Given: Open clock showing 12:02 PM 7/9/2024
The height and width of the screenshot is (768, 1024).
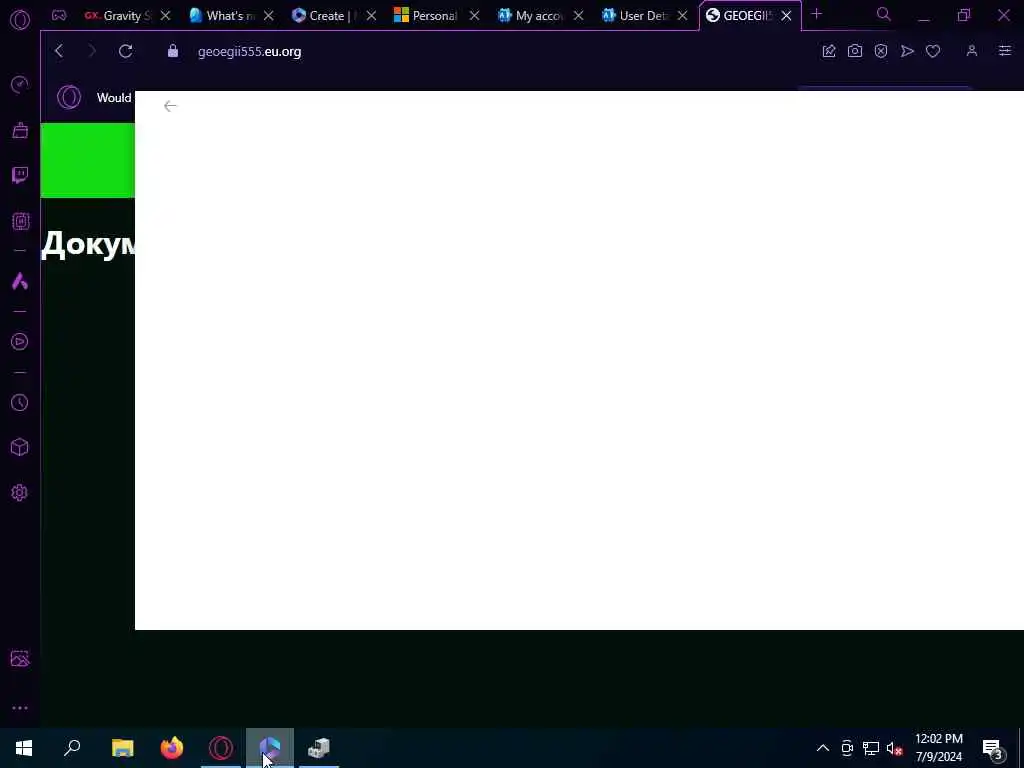Looking at the screenshot, I should [939, 748].
